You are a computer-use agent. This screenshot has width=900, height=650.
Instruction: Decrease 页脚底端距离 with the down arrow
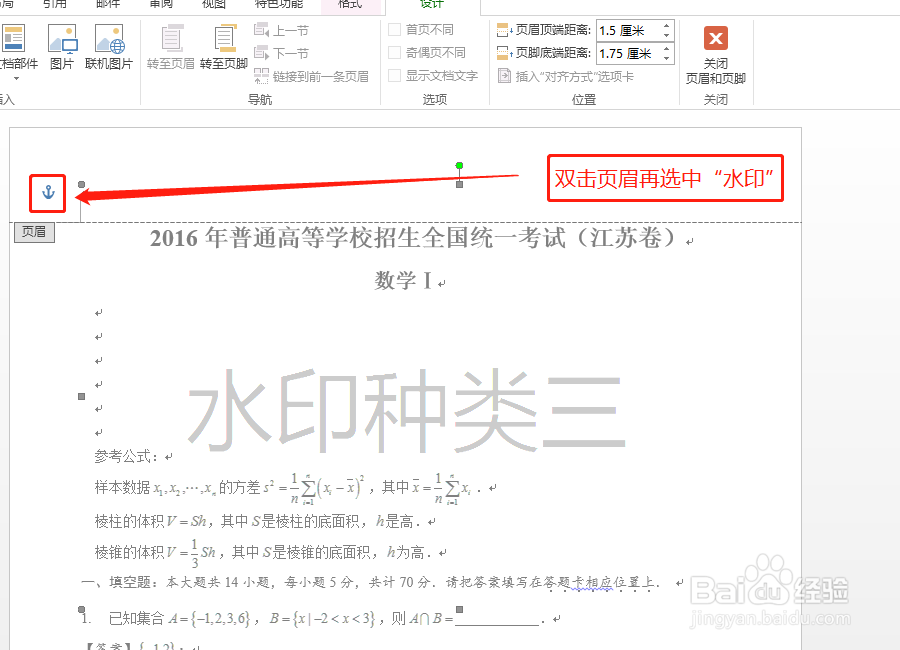(x=667, y=57)
